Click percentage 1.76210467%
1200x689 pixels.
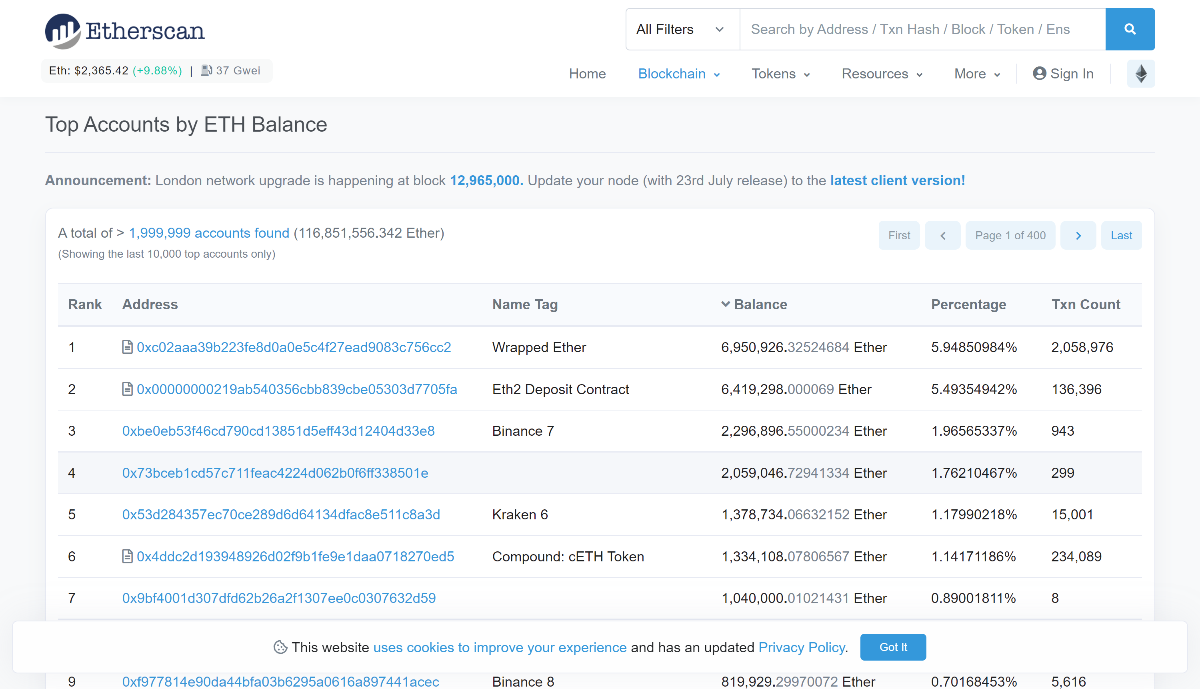tap(974, 473)
